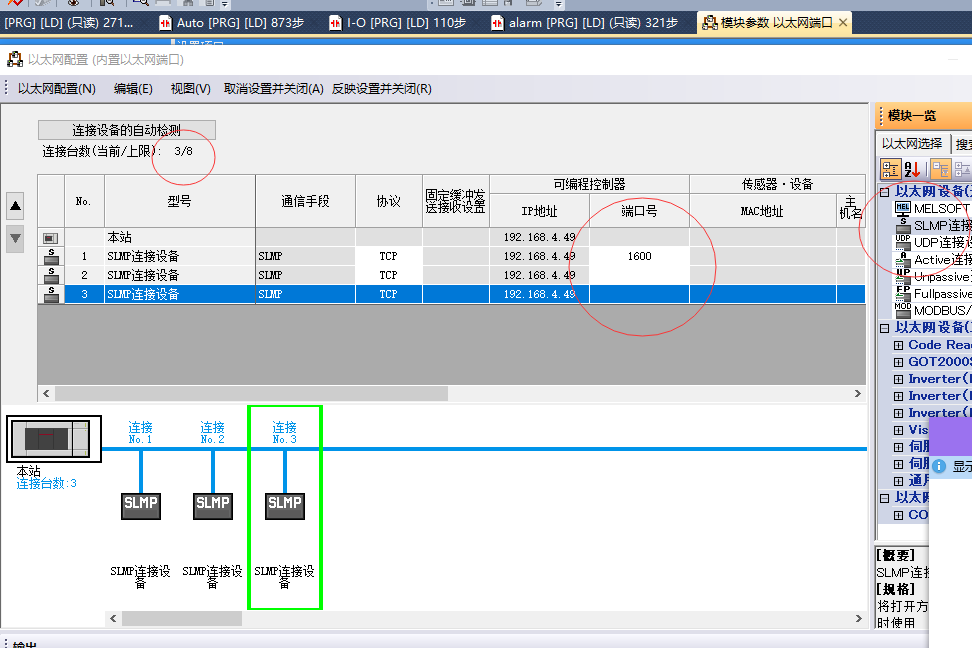972x648 pixels.
Task: Expand the GOT2000 series tree node
Action: coord(898,362)
